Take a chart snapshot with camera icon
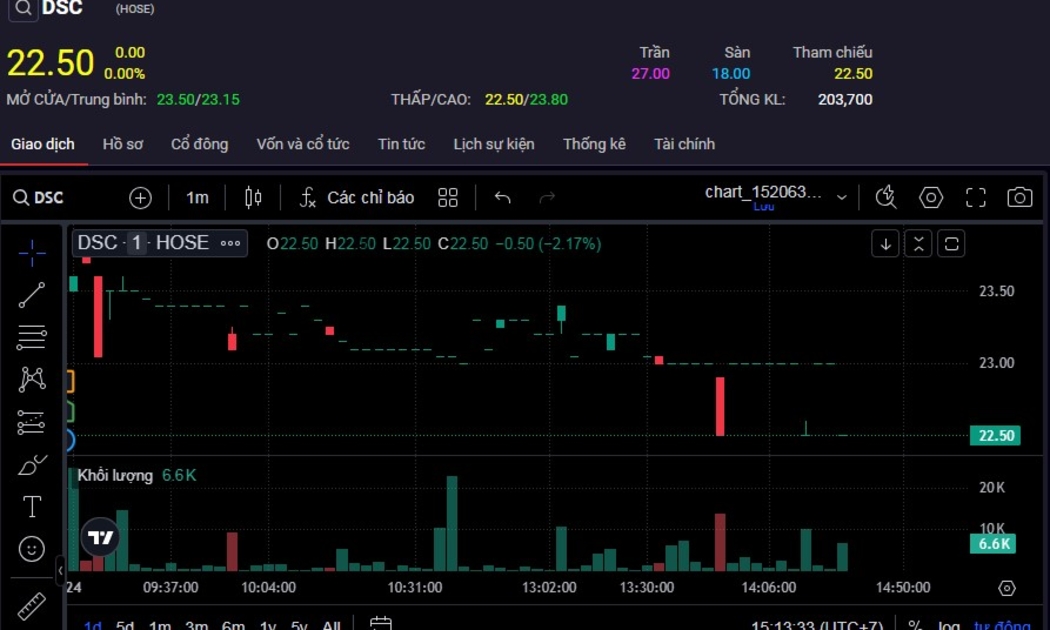Image resolution: width=1050 pixels, height=630 pixels. pos(1019,197)
